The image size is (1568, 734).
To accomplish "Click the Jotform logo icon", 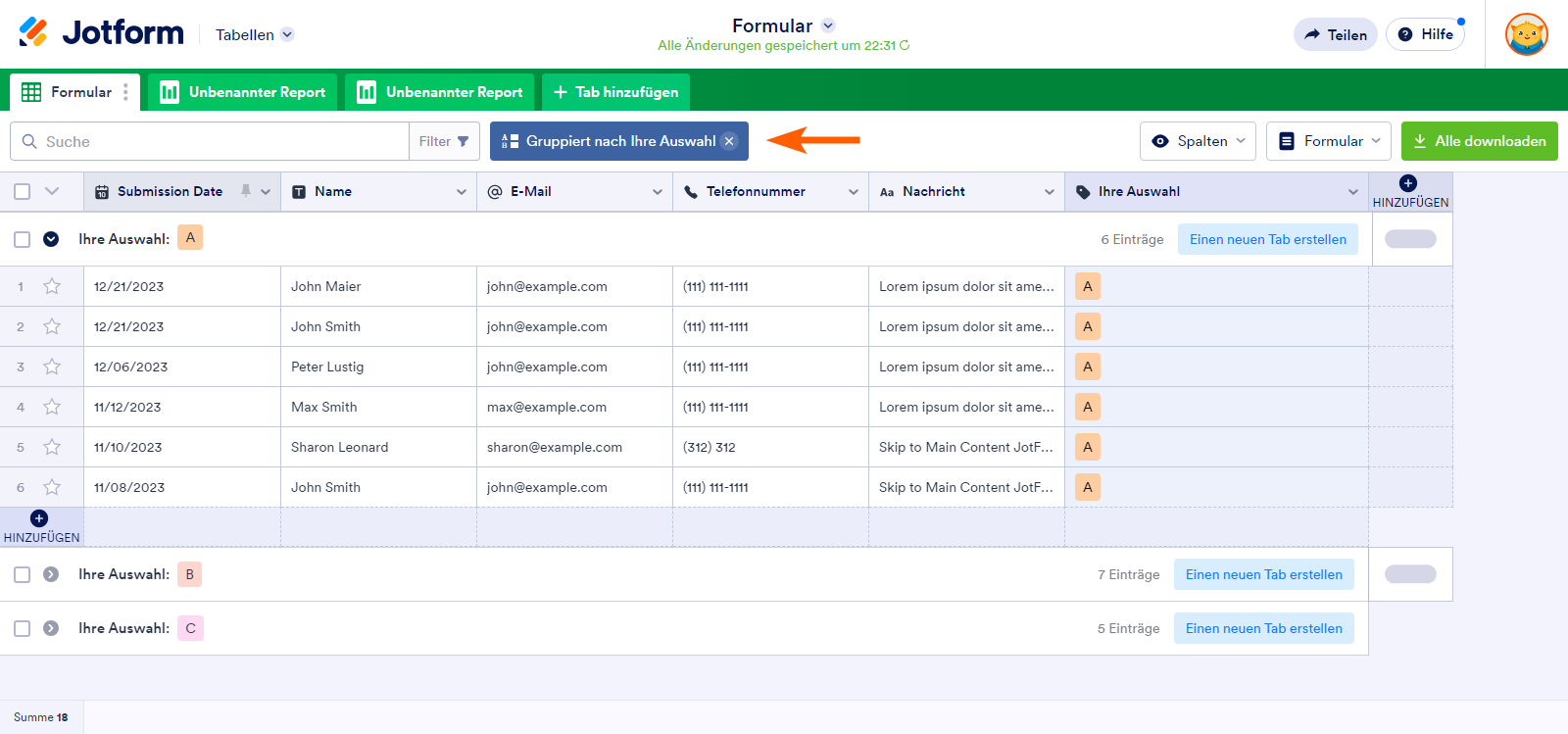I will pyautogui.click(x=33, y=32).
